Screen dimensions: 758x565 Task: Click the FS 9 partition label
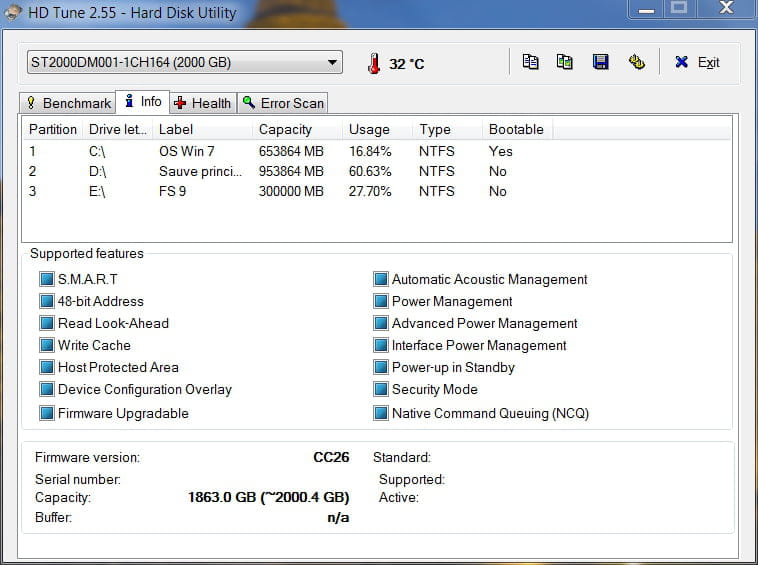pyautogui.click(x=173, y=191)
